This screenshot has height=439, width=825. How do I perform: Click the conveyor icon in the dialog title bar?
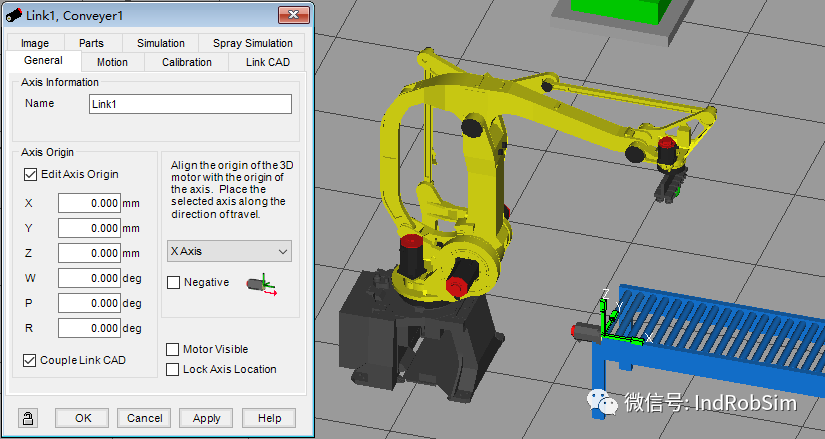14,15
